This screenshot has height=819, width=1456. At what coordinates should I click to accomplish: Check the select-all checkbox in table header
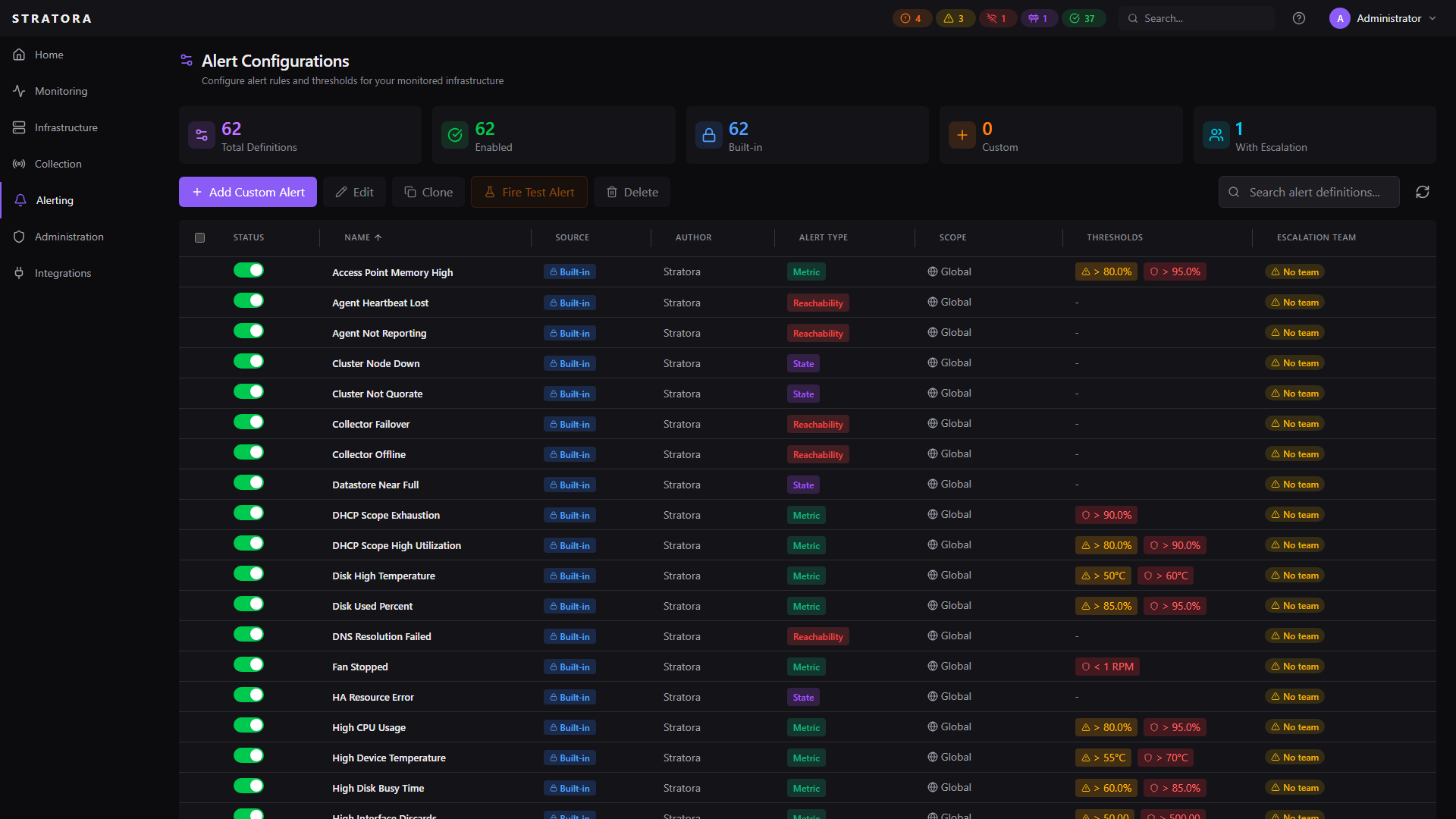click(200, 237)
